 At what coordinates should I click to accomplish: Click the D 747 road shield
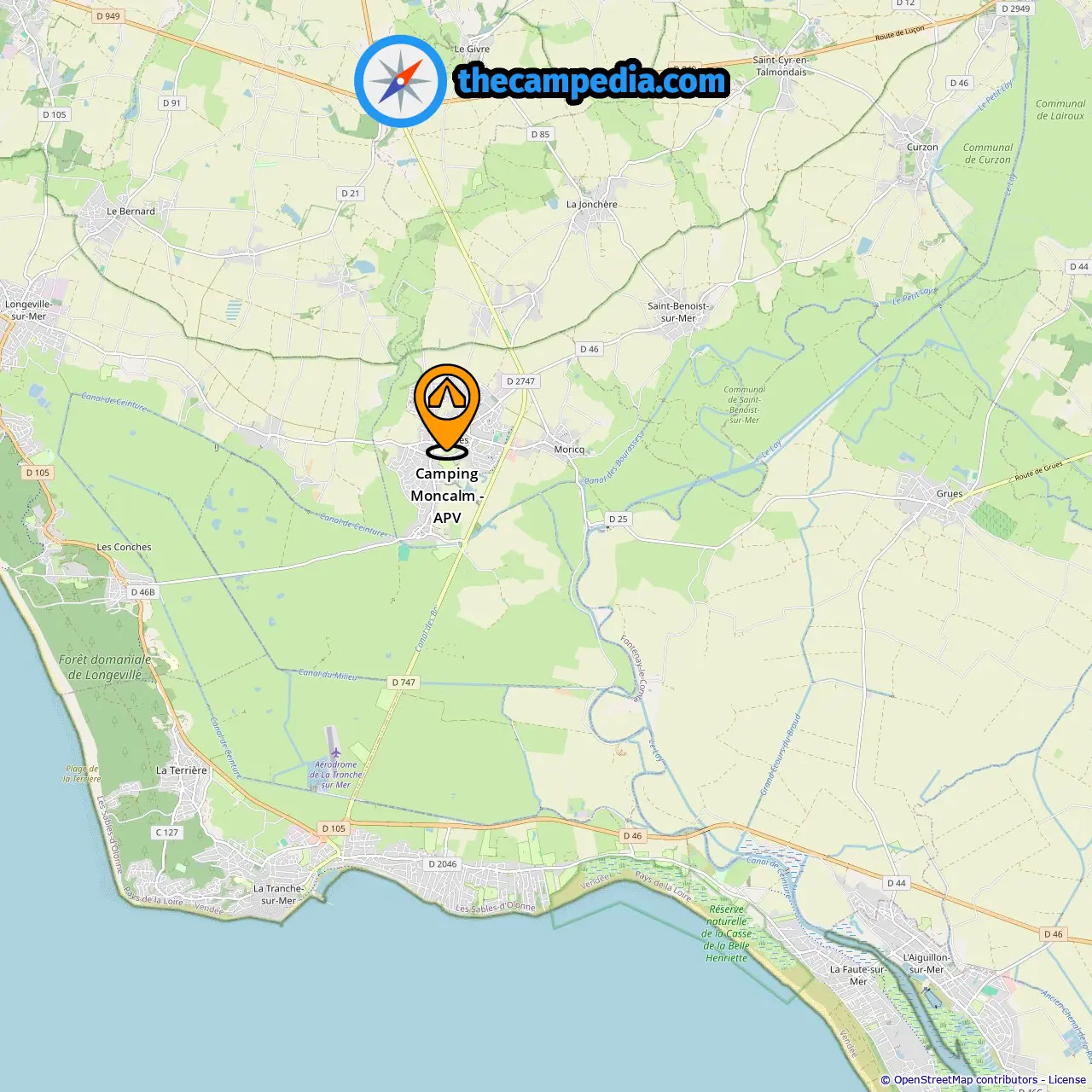404,682
